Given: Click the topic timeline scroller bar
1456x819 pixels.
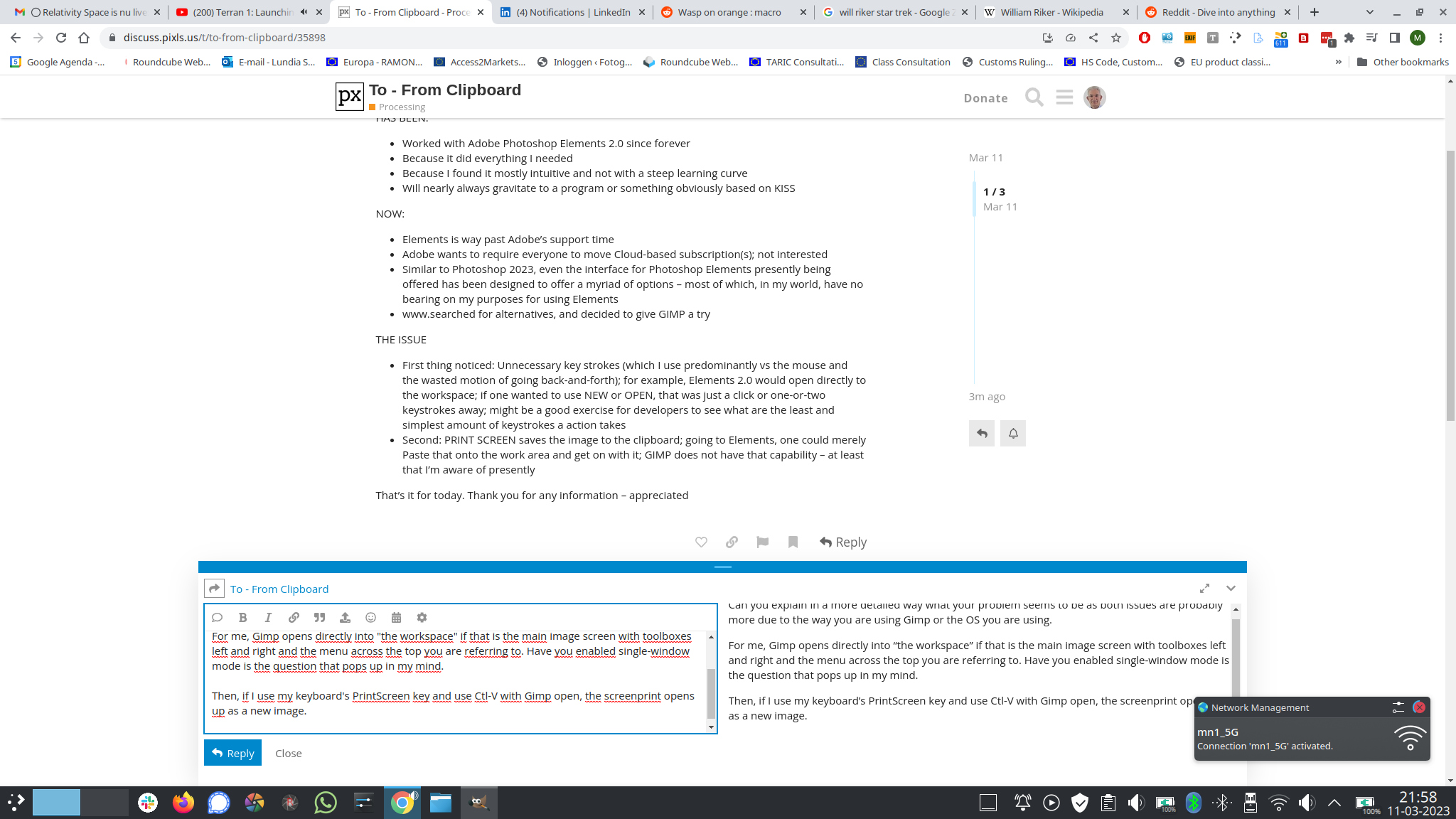Looking at the screenshot, I should [974, 199].
